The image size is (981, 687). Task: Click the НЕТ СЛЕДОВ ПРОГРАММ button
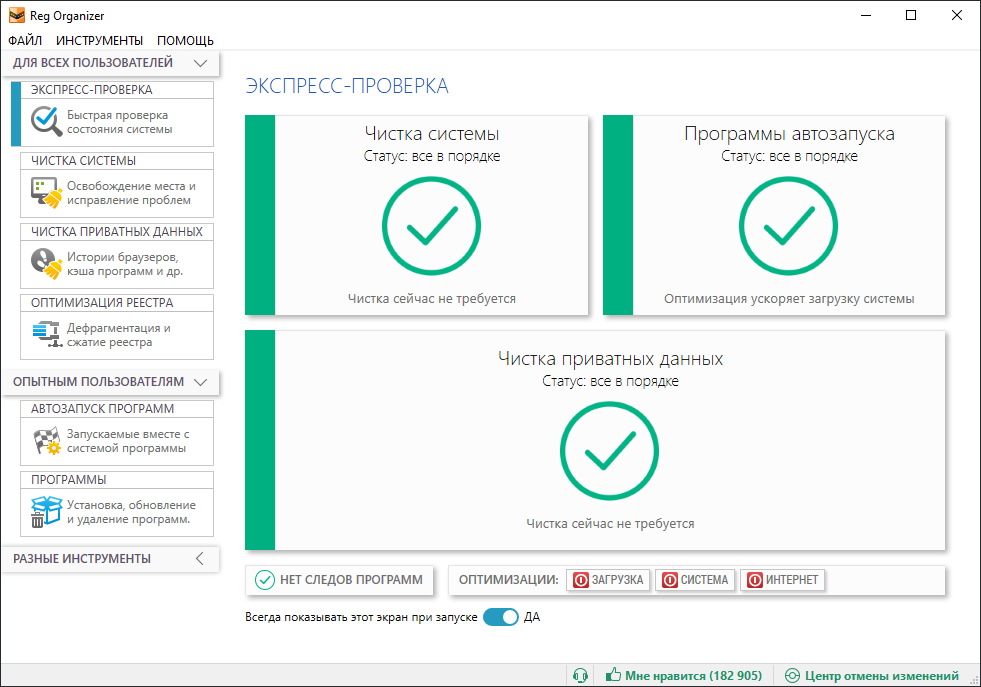(x=339, y=580)
